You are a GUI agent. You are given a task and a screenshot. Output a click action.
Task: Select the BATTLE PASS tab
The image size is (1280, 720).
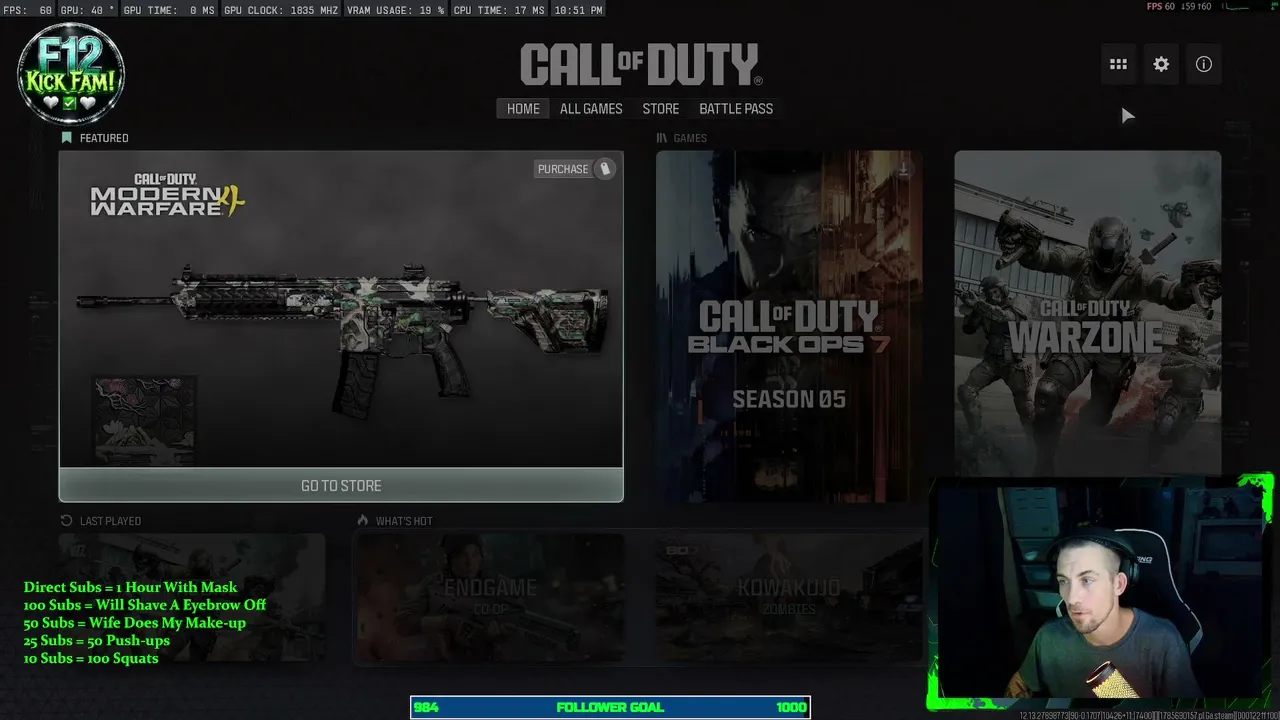point(736,109)
